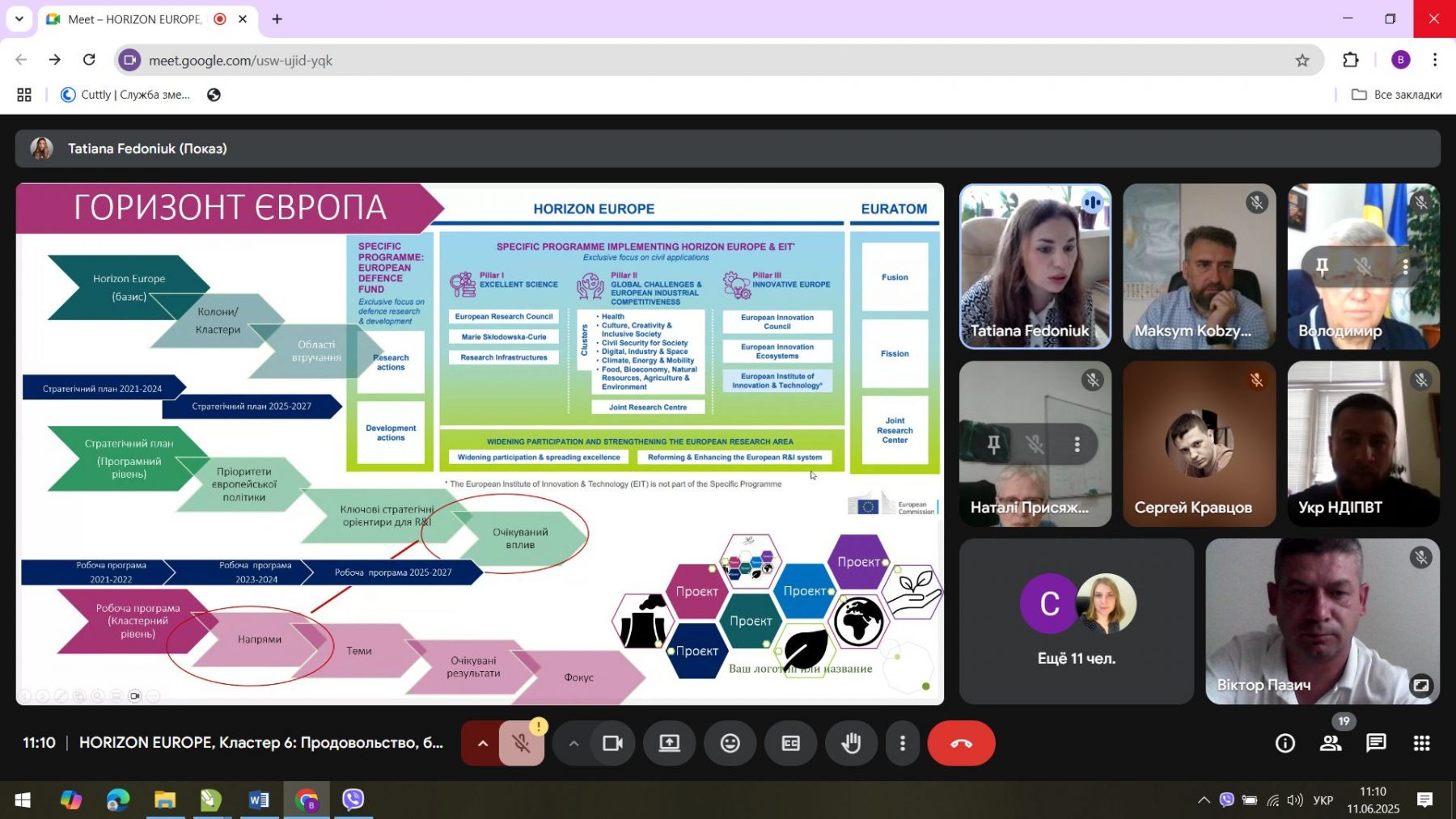Open Microsoft Edge from the taskbar

pos(118,800)
